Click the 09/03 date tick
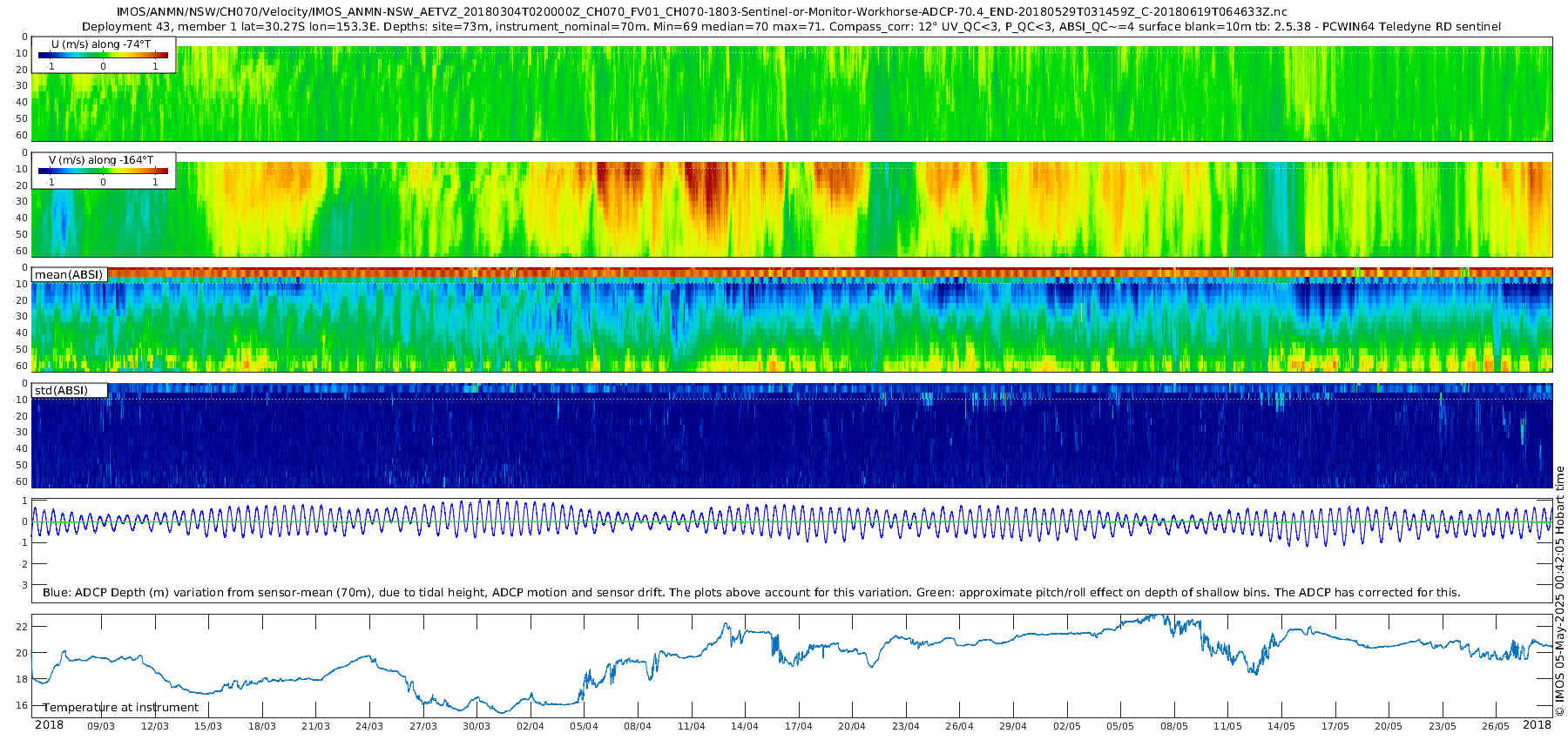The image size is (1568, 740). [101, 726]
